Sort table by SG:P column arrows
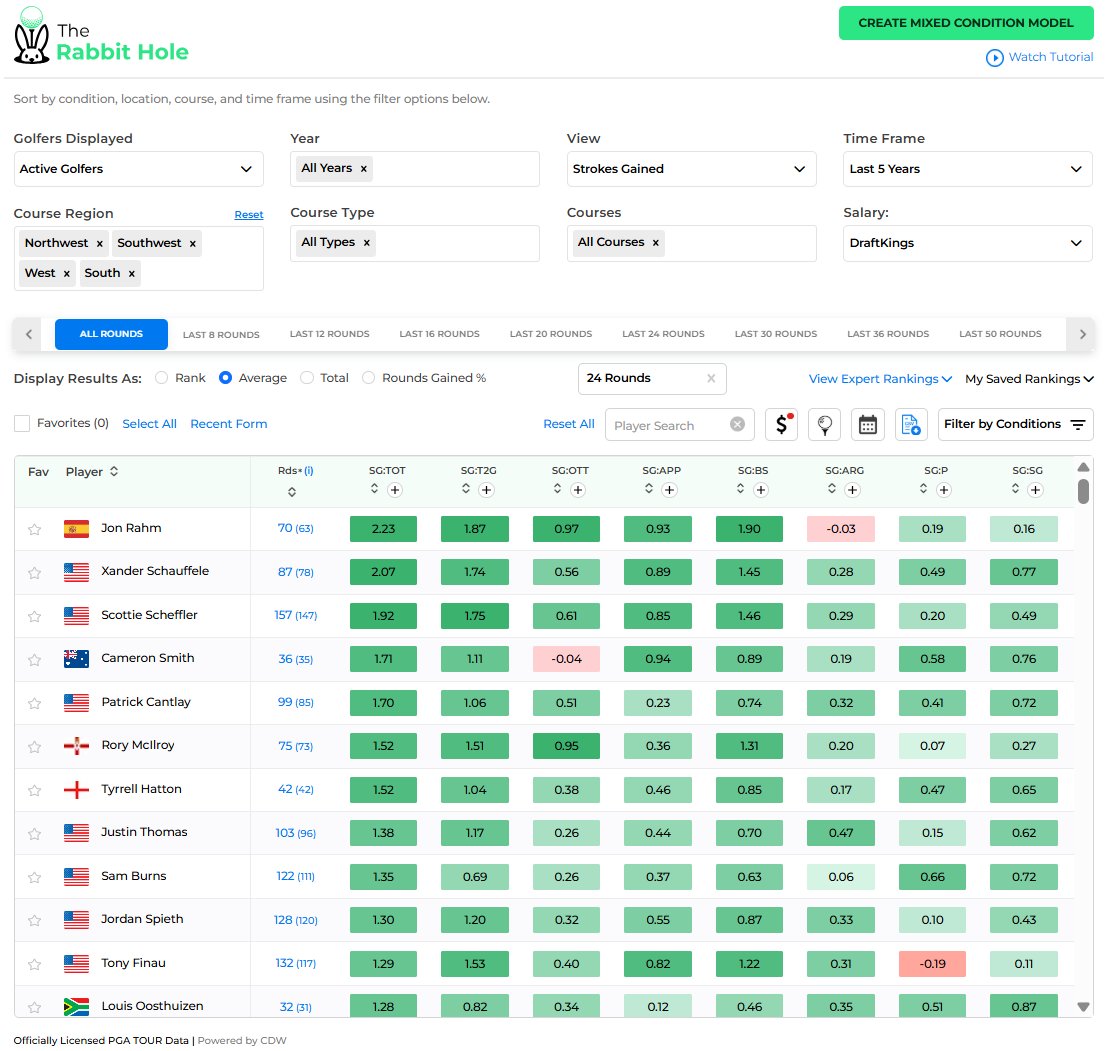Viewport: 1115px width, 1051px height. pos(923,489)
